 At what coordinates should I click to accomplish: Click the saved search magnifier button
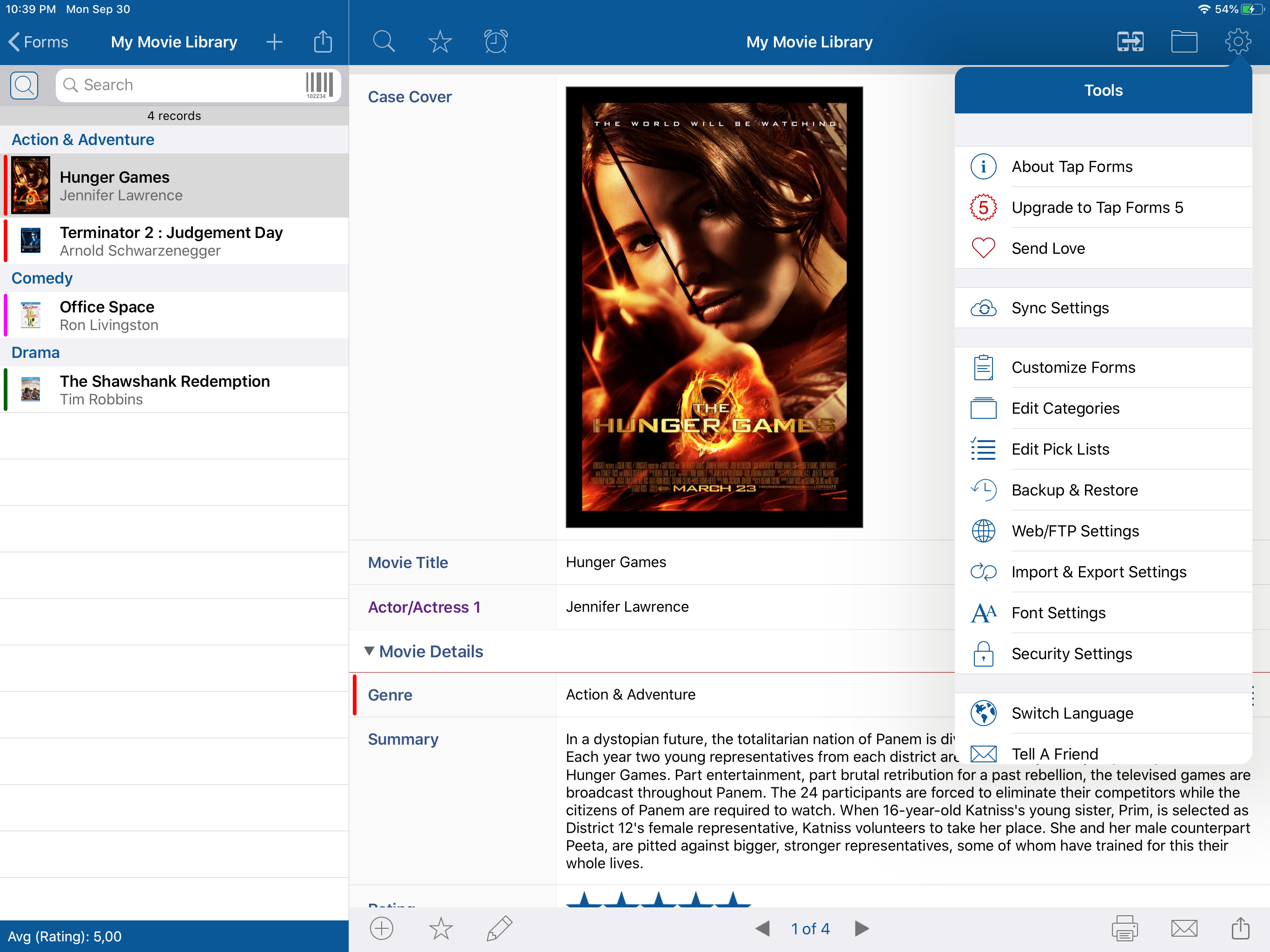pyautogui.click(x=24, y=85)
